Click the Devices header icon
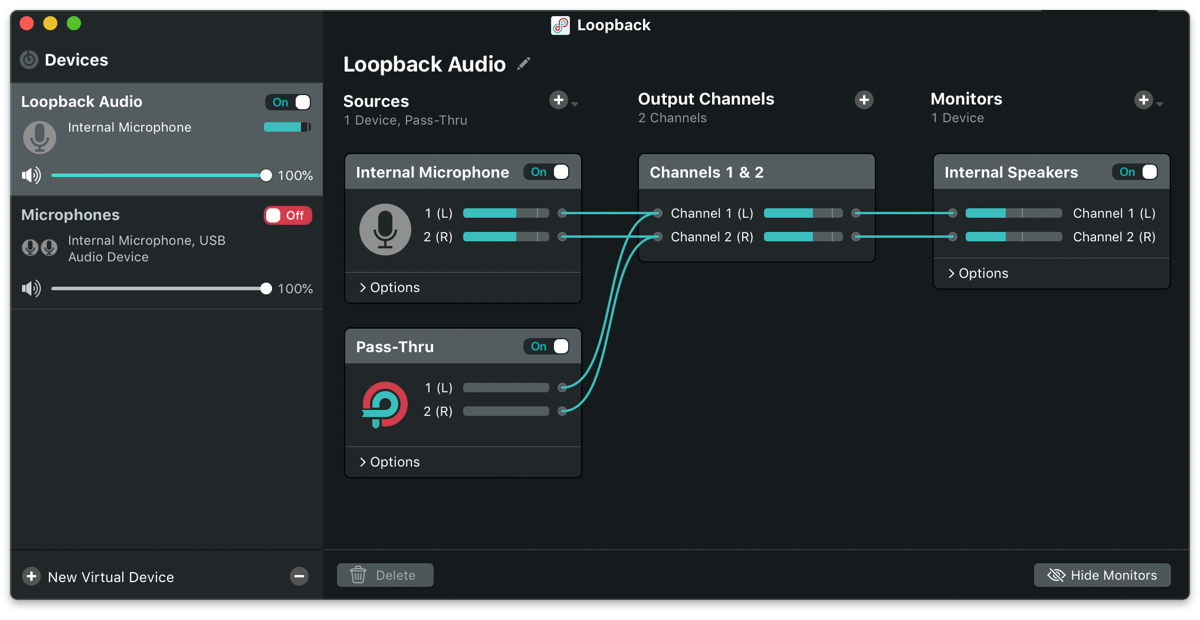 tap(29, 60)
